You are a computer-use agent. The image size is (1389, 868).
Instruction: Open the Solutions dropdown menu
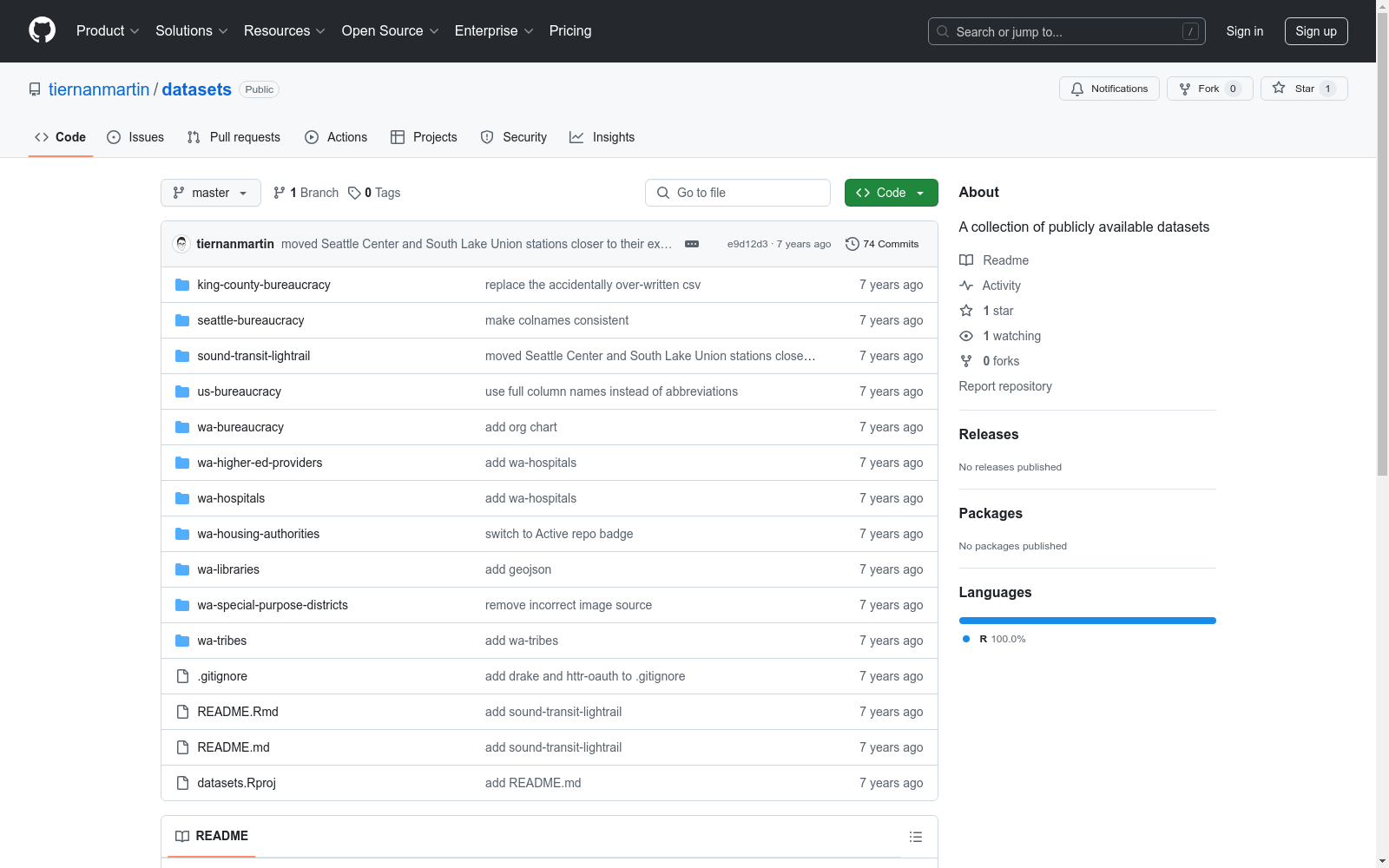coord(192,31)
